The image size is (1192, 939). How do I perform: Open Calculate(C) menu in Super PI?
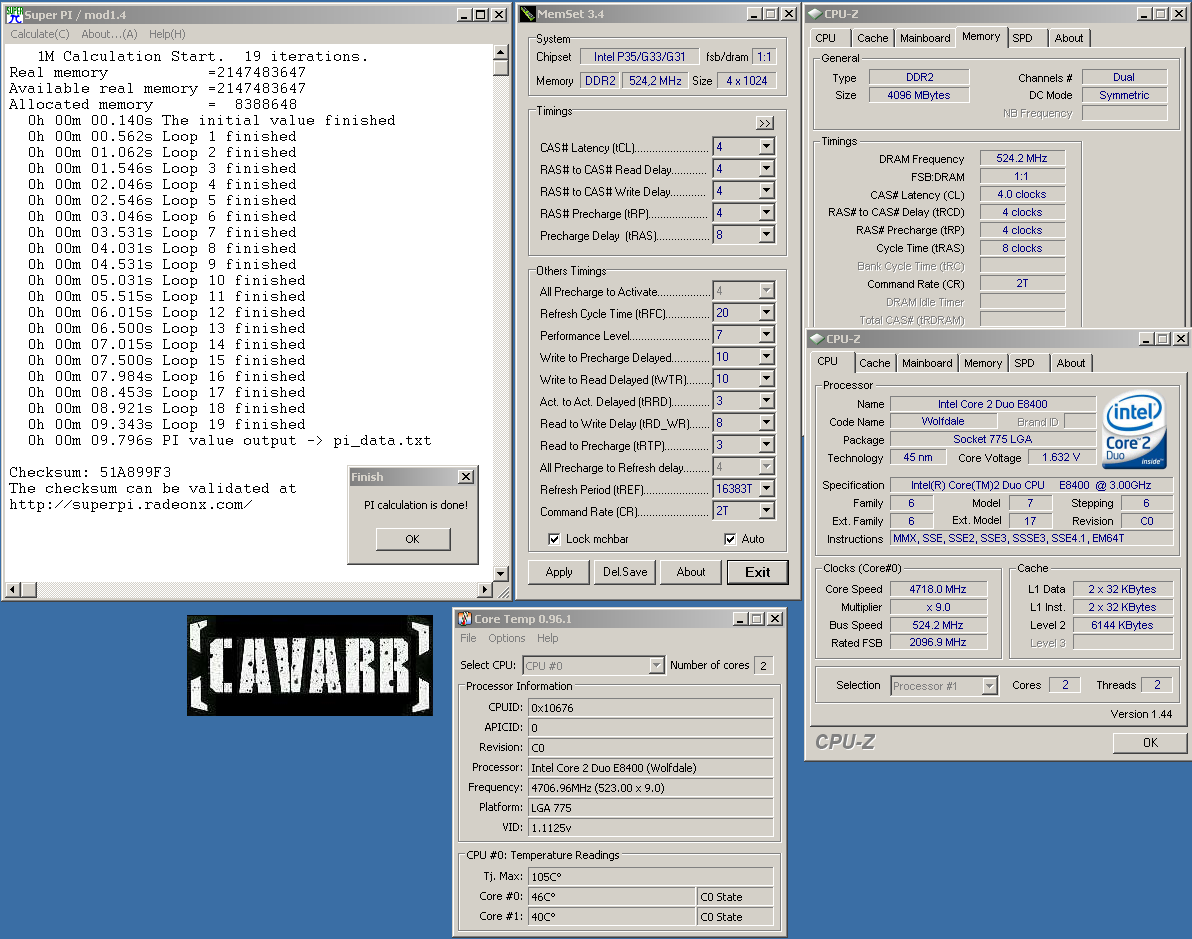(x=40, y=34)
